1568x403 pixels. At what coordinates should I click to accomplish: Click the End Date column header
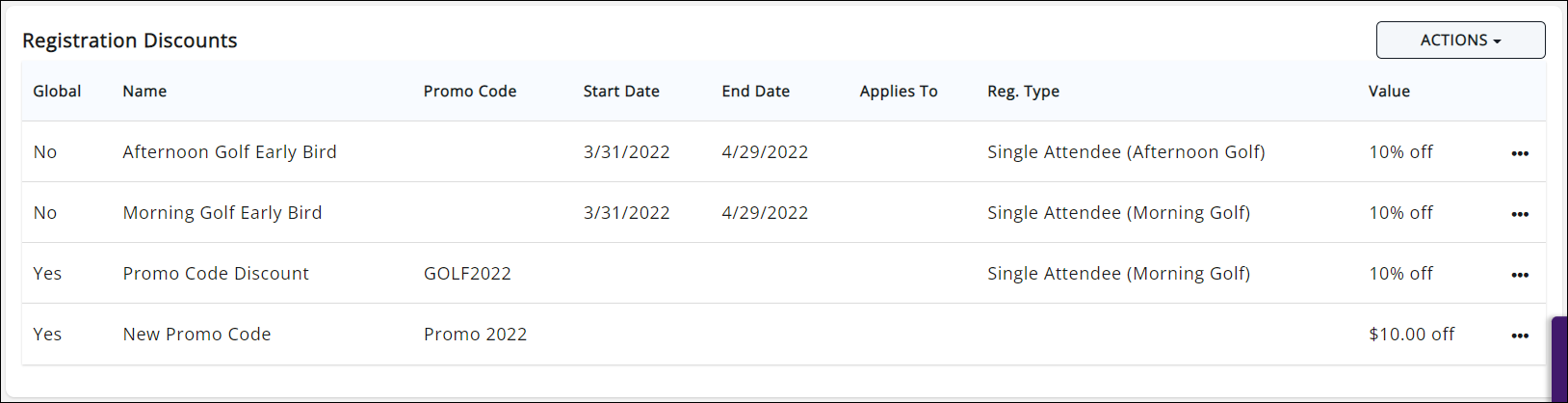click(756, 92)
